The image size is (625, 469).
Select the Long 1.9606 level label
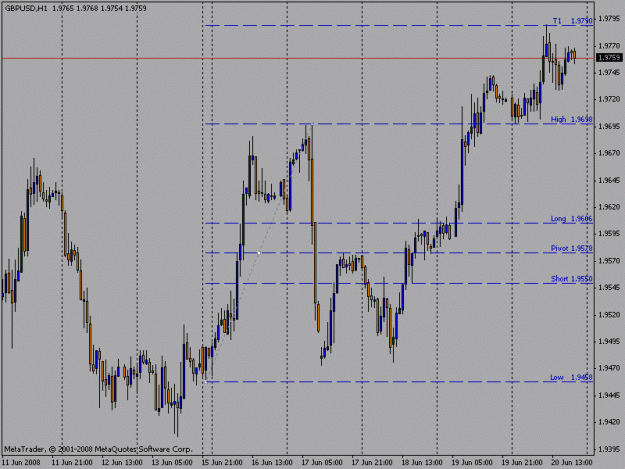(572, 218)
